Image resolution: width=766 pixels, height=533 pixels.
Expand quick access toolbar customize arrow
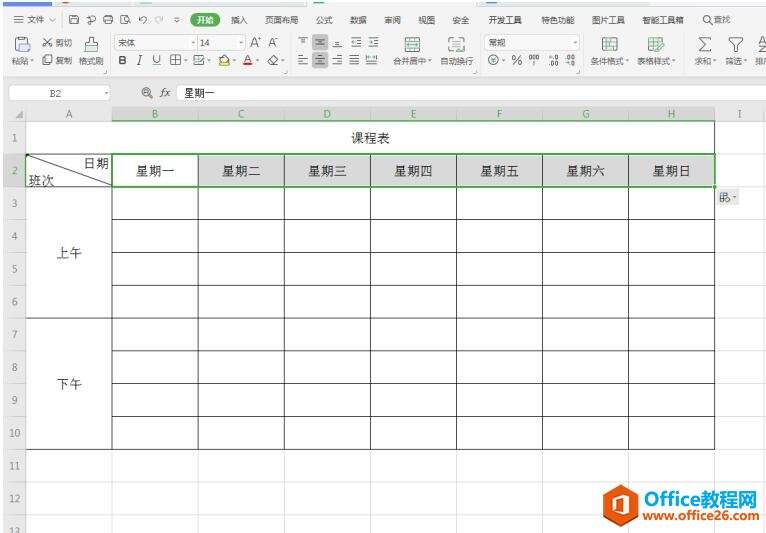point(177,20)
